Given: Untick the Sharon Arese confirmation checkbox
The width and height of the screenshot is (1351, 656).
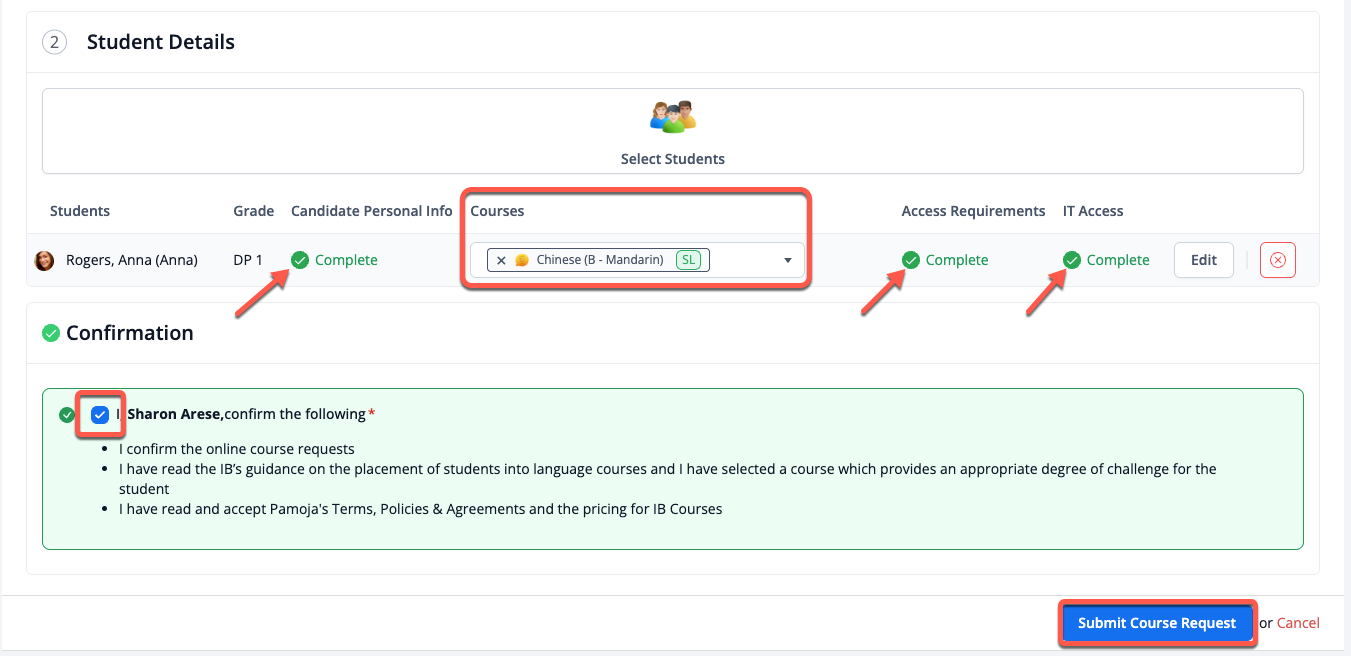Looking at the screenshot, I should (100, 414).
